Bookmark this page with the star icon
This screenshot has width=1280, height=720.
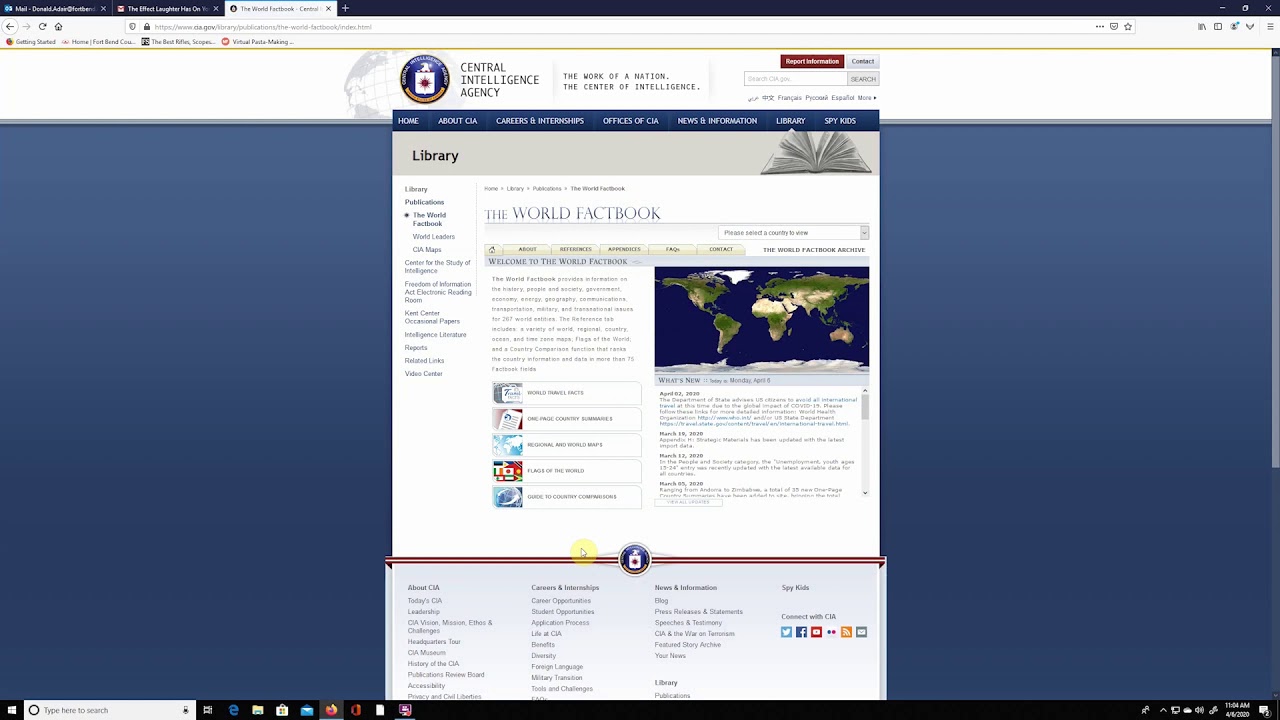tap(1127, 27)
